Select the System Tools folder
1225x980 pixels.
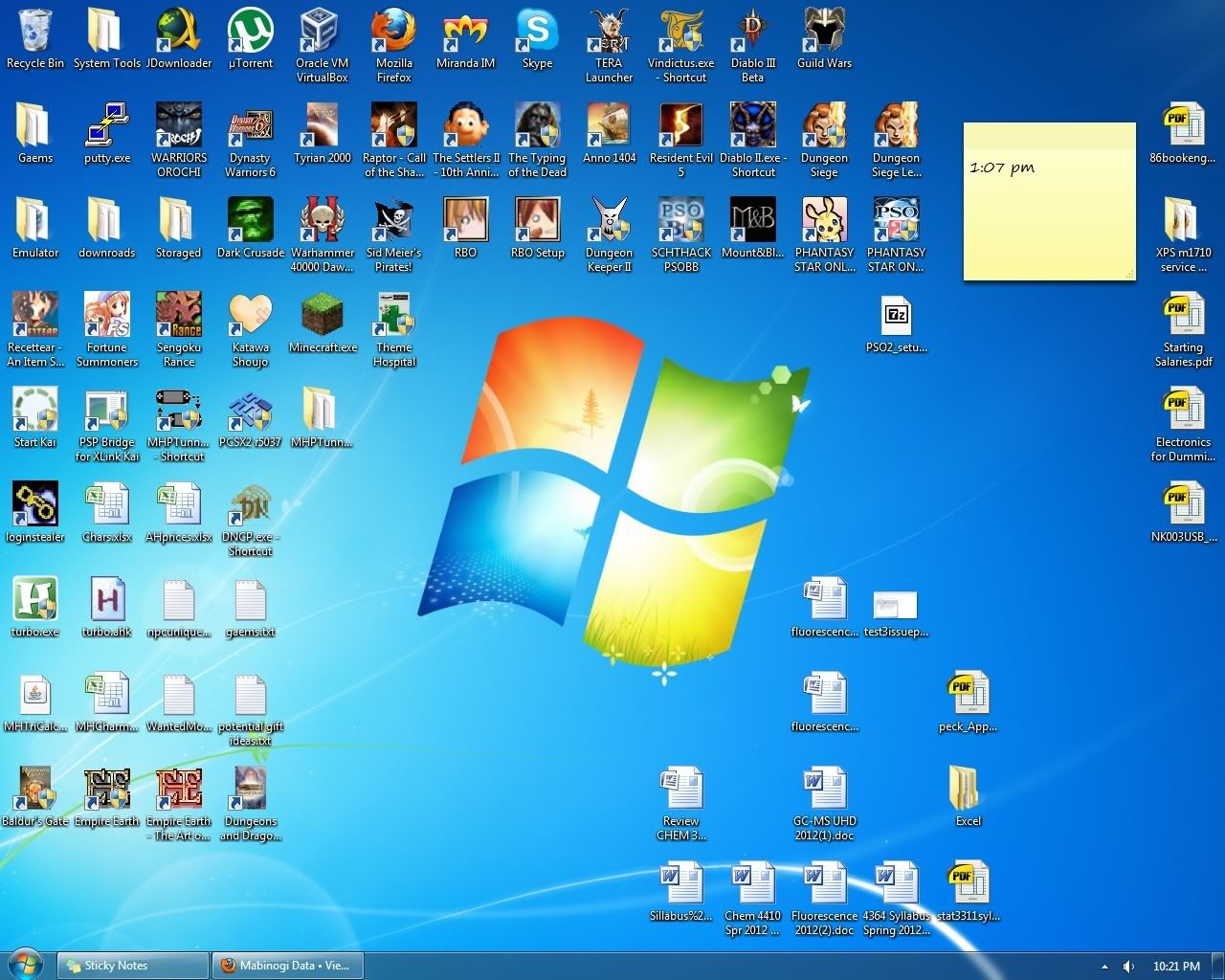click(x=107, y=31)
